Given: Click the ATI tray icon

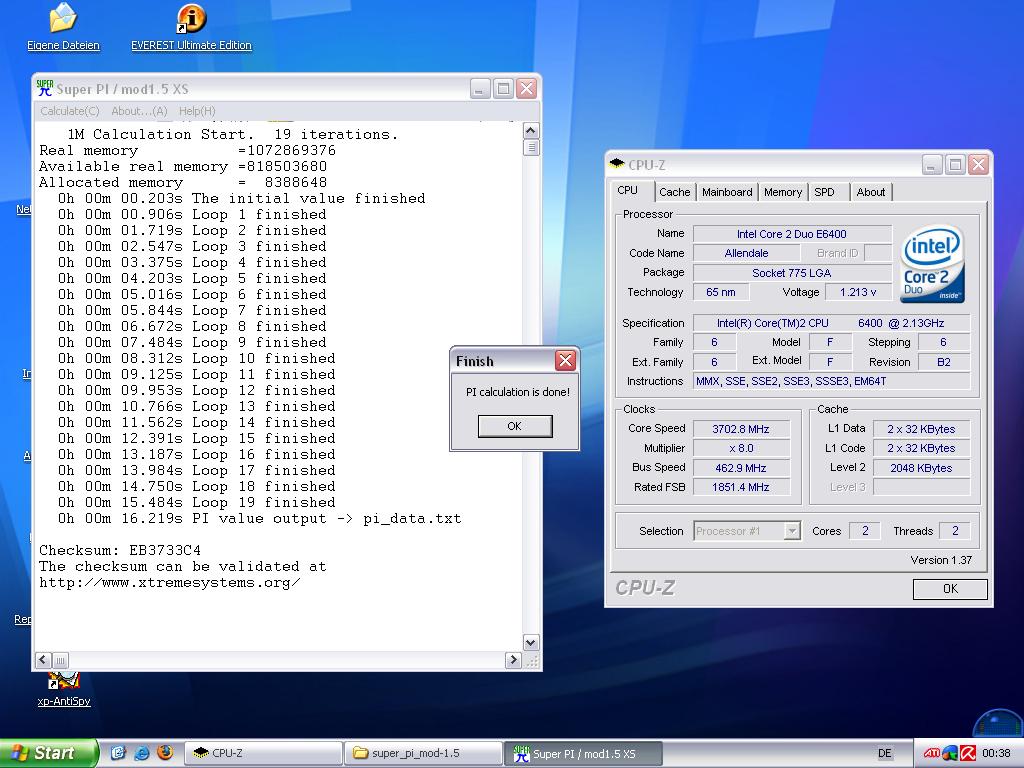Looking at the screenshot, I should point(931,753).
